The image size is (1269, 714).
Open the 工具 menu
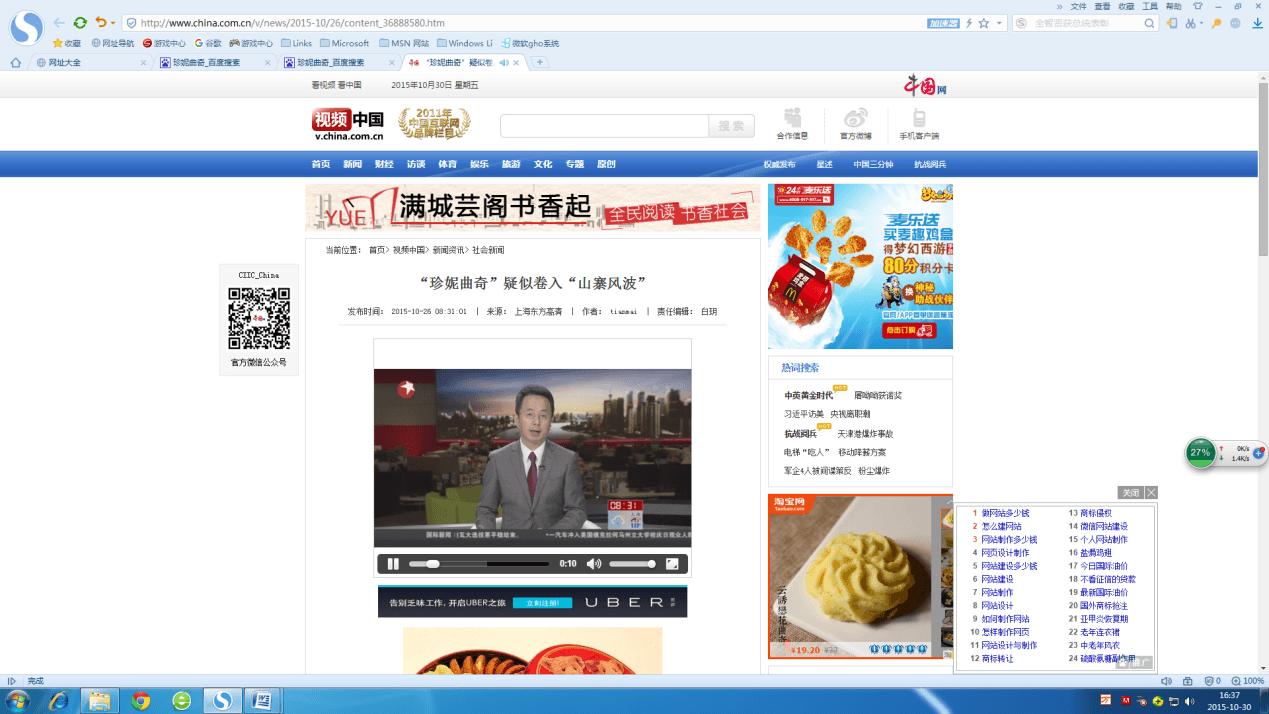[1150, 6]
